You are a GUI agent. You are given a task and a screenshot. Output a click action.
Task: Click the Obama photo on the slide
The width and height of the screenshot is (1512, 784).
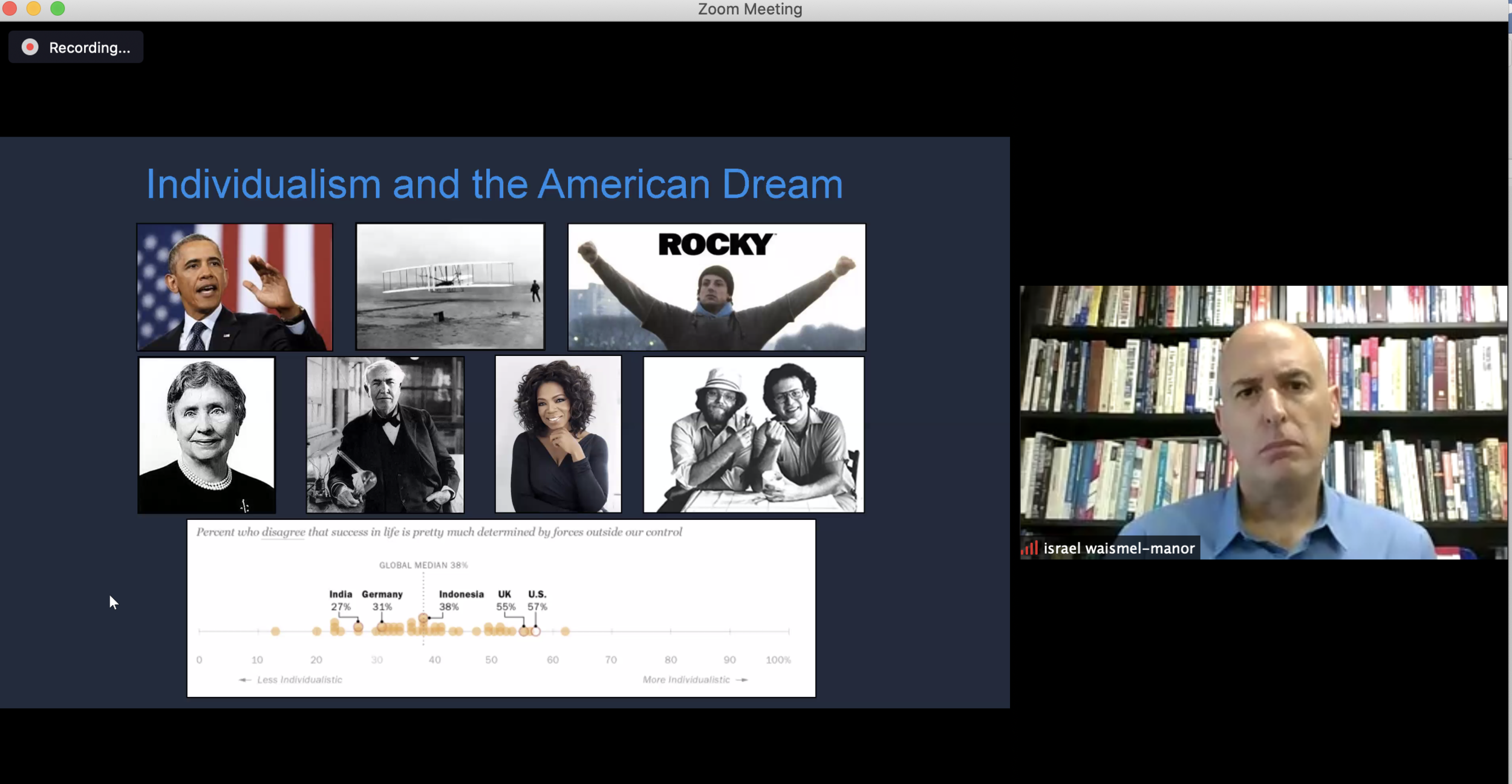235,287
